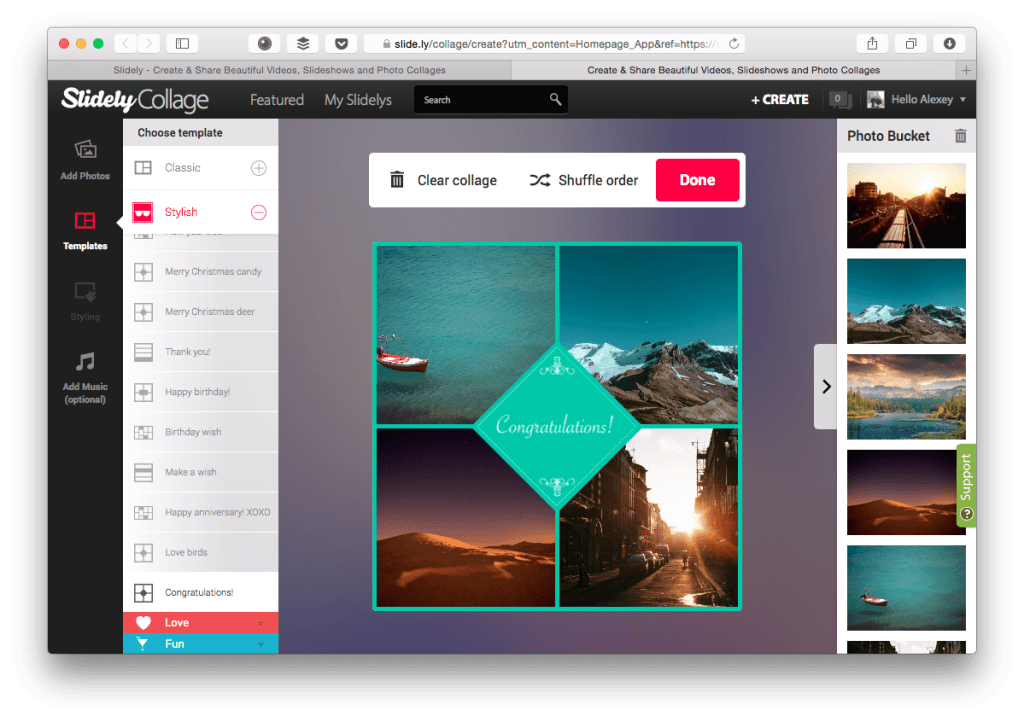This screenshot has height=722, width=1024.
Task: Select the Templates sidebar icon
Action: pos(85,229)
